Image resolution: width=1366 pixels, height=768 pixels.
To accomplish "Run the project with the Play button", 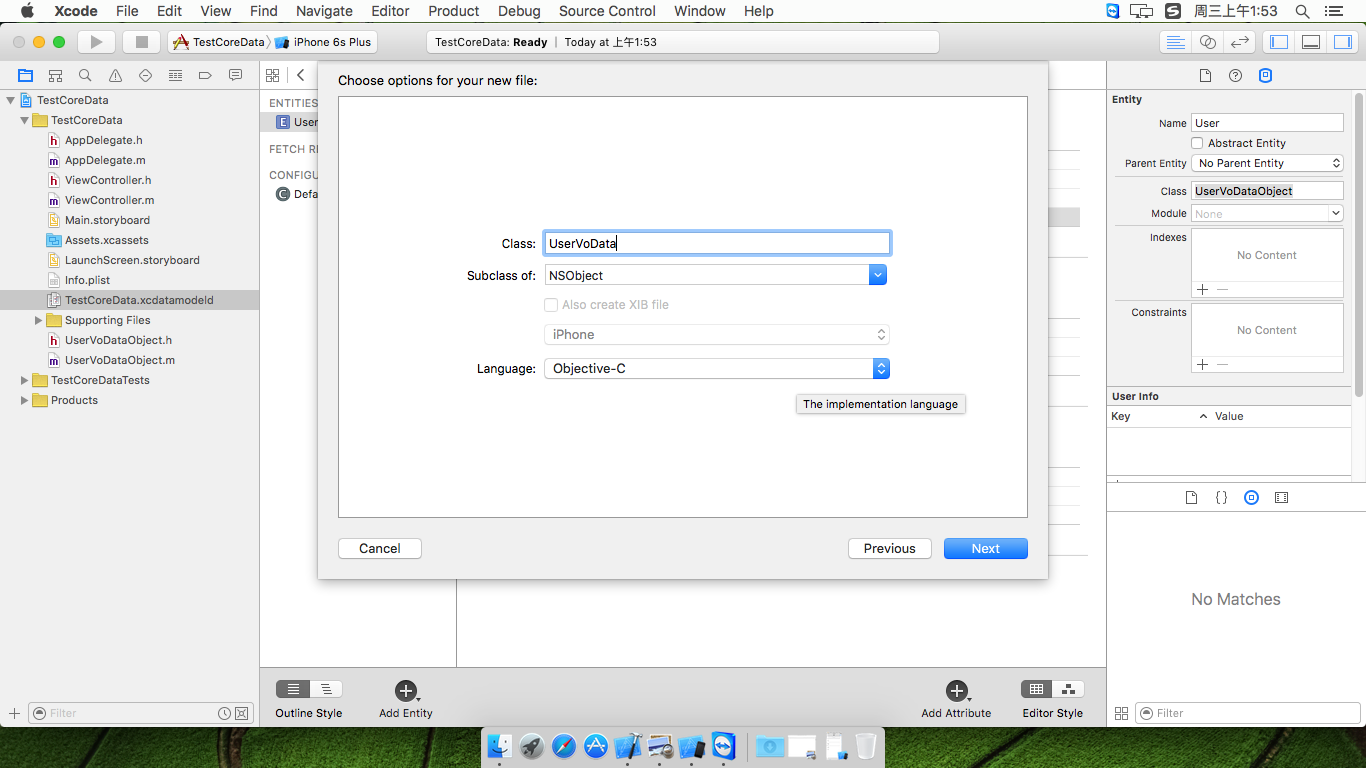I will tap(96, 42).
